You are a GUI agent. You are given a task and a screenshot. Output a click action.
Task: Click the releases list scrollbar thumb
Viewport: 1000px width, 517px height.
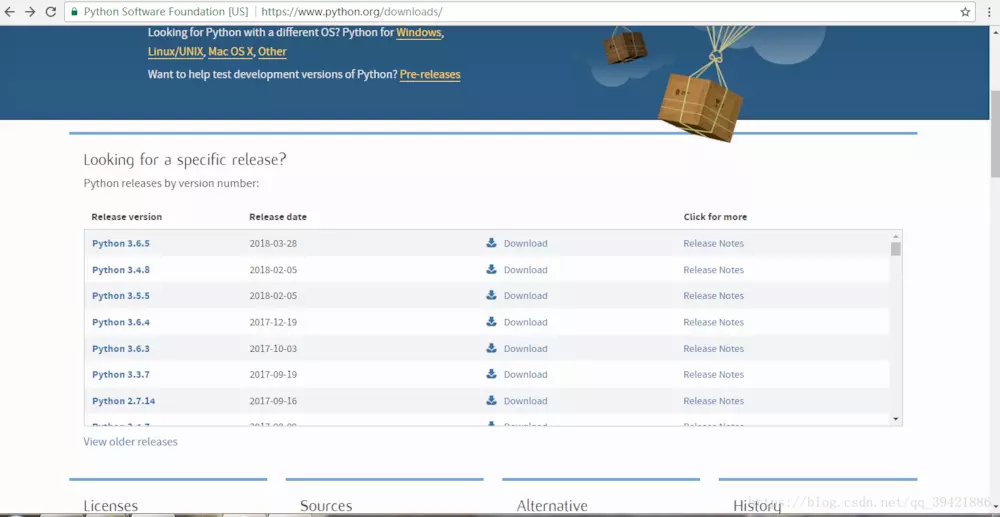click(x=895, y=249)
